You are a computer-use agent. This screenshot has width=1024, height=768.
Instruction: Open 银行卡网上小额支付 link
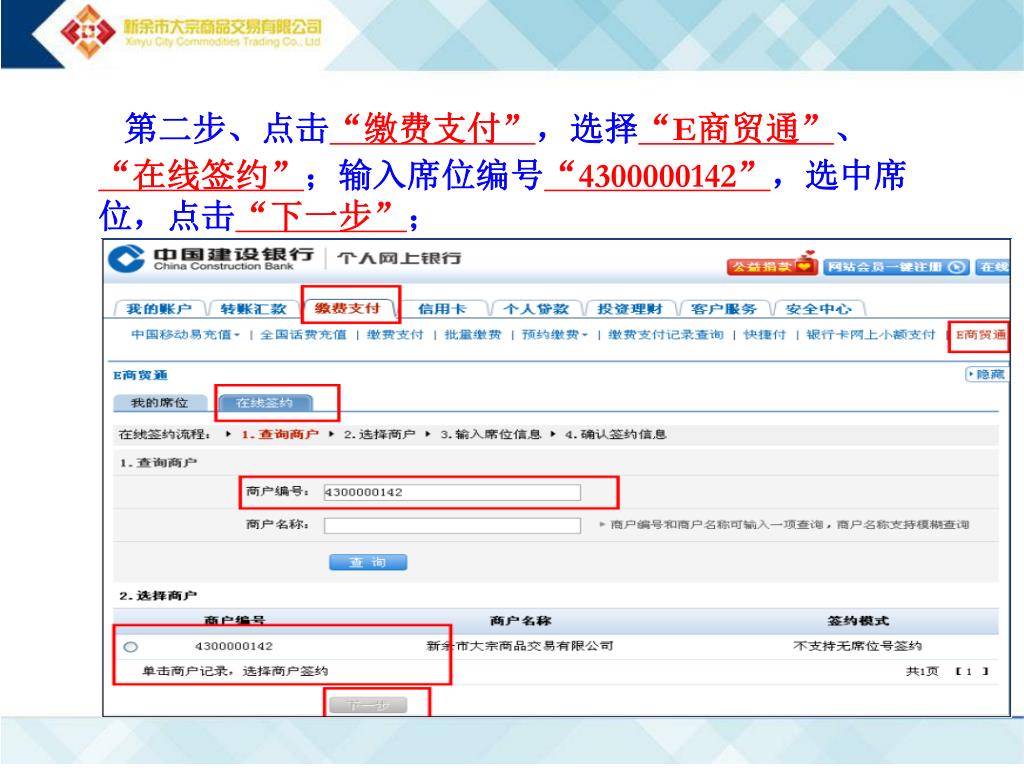(x=871, y=334)
